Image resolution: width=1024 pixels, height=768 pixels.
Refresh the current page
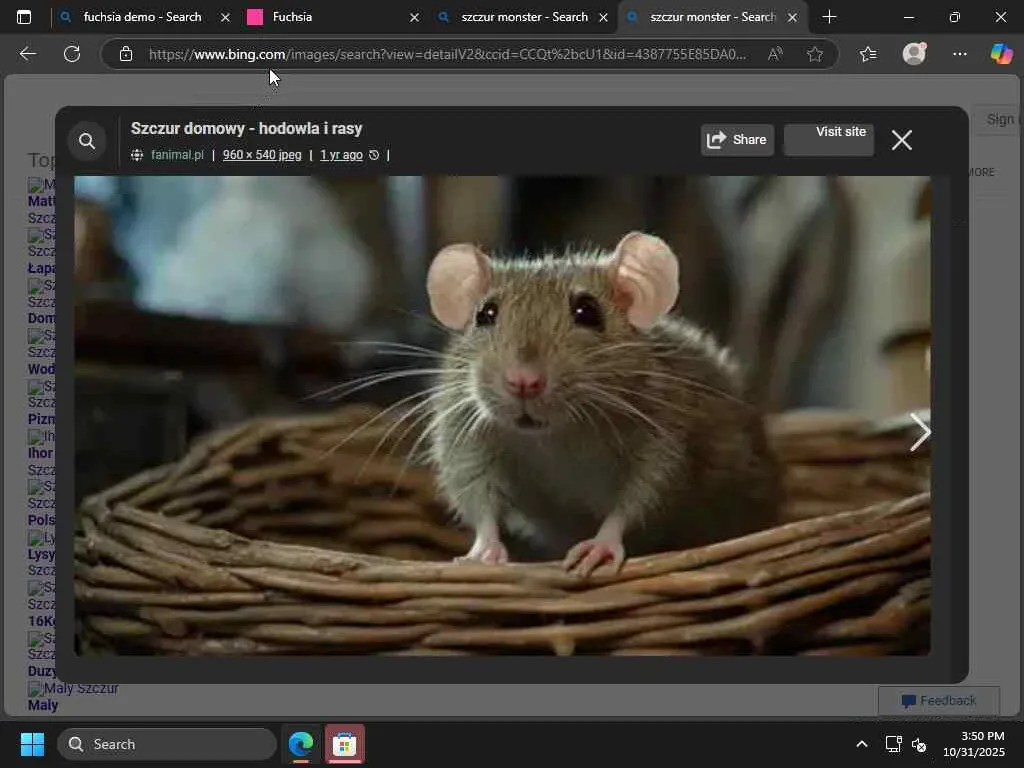(72, 54)
